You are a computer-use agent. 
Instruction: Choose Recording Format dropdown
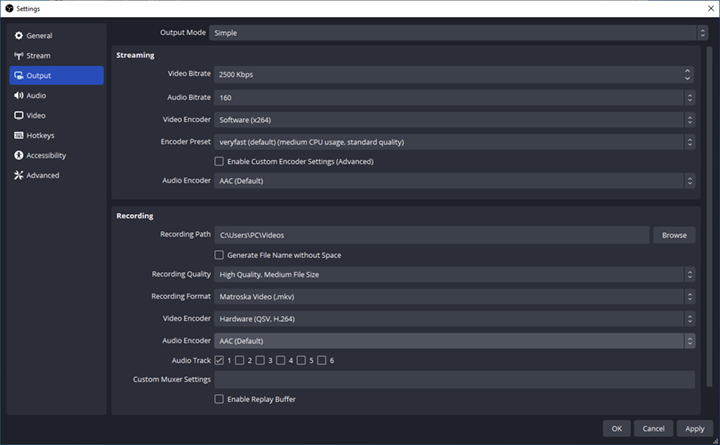pyautogui.click(x=455, y=297)
